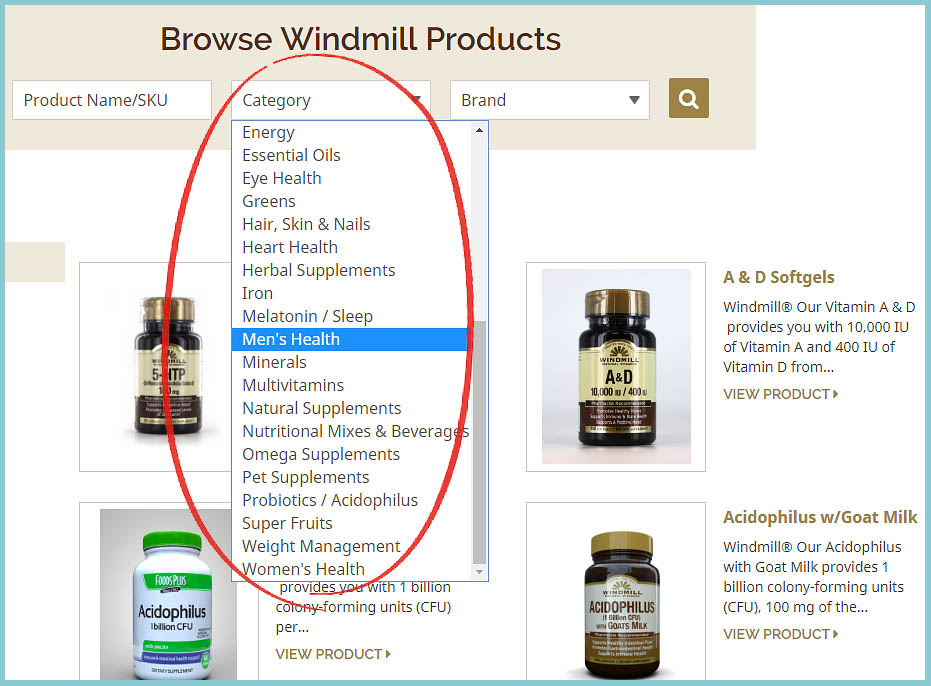
Task: Click VIEW PRODUCT under A & D Softgels
Action: pyautogui.click(x=780, y=394)
